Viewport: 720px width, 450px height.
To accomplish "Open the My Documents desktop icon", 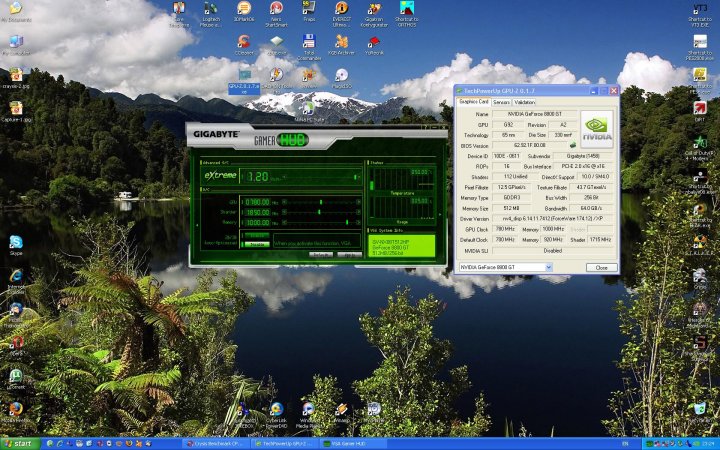I will point(16,9).
